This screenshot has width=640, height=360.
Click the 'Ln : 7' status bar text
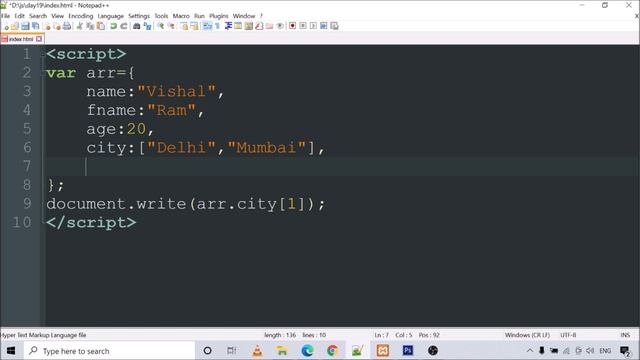381,335
